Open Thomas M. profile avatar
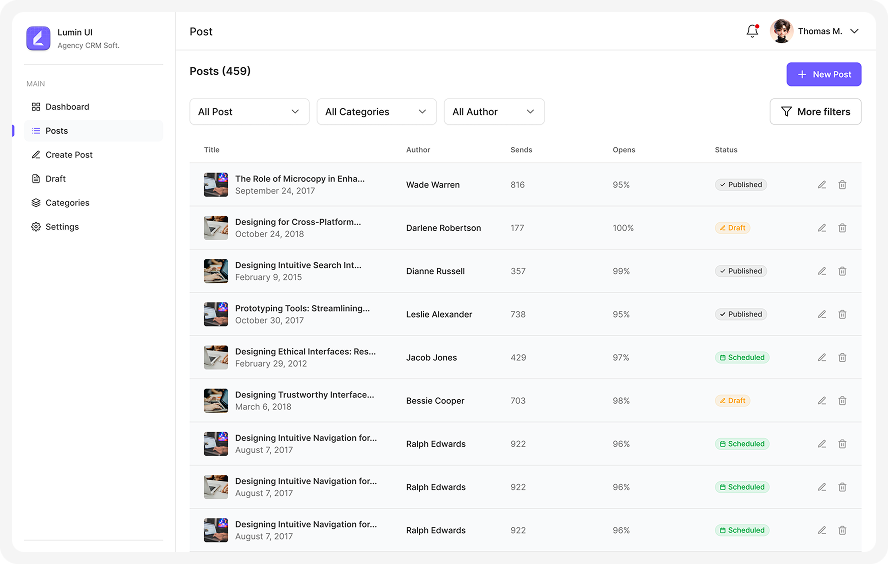 [x=782, y=31]
